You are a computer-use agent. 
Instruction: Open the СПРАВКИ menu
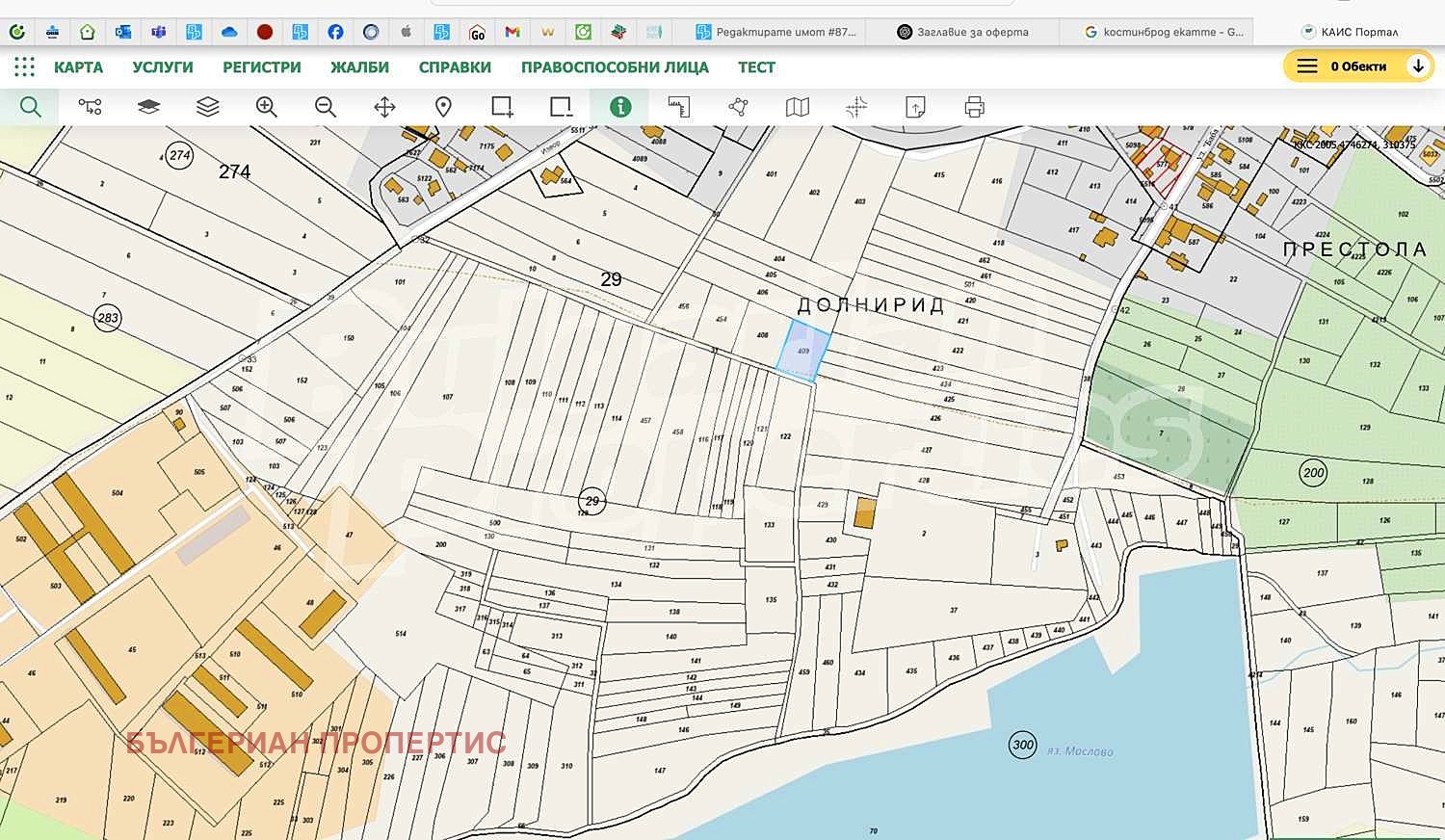(455, 67)
